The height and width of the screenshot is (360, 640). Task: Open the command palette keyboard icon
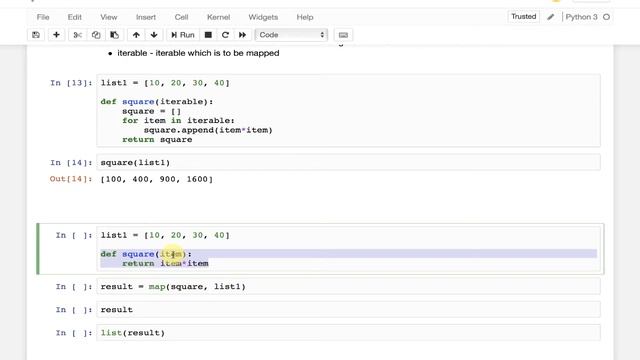tap(343, 35)
